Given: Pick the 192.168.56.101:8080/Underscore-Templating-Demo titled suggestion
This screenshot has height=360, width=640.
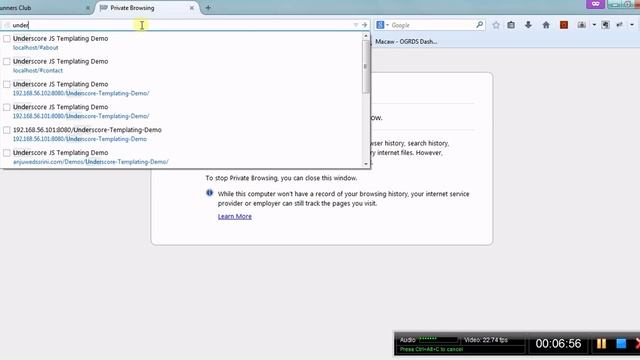Looking at the screenshot, I should (182, 134).
